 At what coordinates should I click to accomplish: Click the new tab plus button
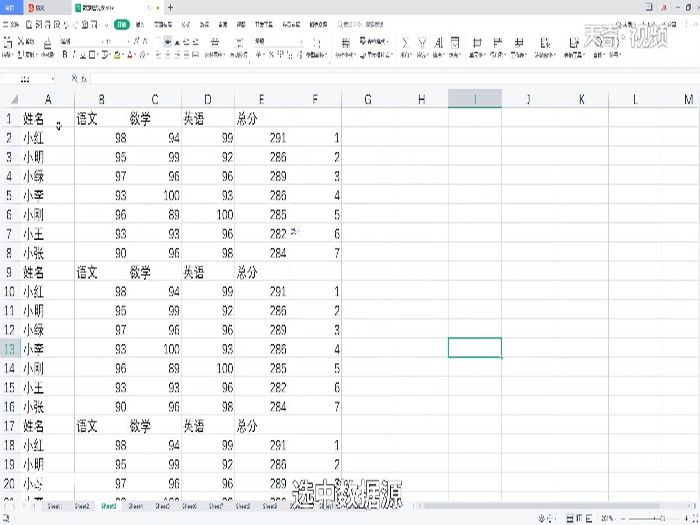tap(170, 8)
